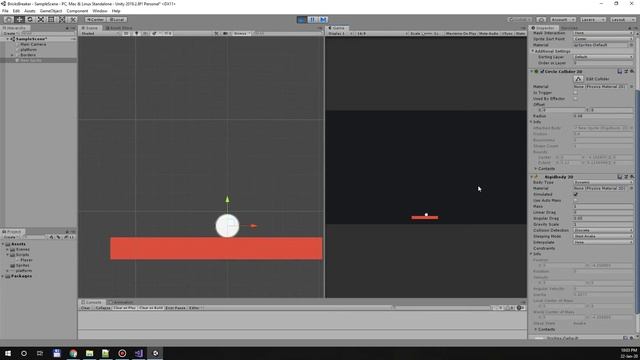
Task: Click the Step frame button
Action: point(323,19)
